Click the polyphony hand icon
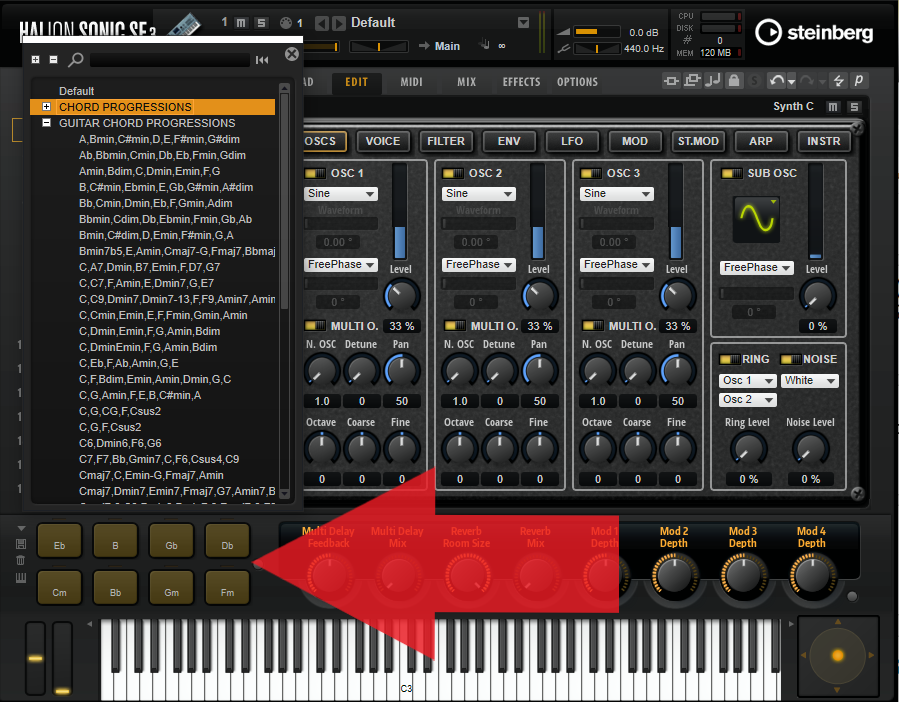Image resolution: width=899 pixels, height=702 pixels. [x=485, y=45]
